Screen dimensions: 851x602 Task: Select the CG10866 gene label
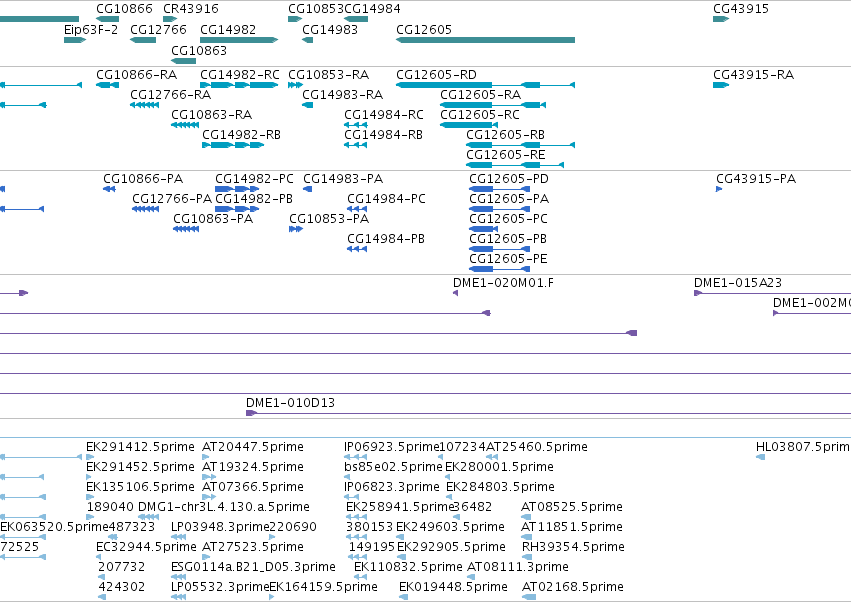tap(124, 9)
